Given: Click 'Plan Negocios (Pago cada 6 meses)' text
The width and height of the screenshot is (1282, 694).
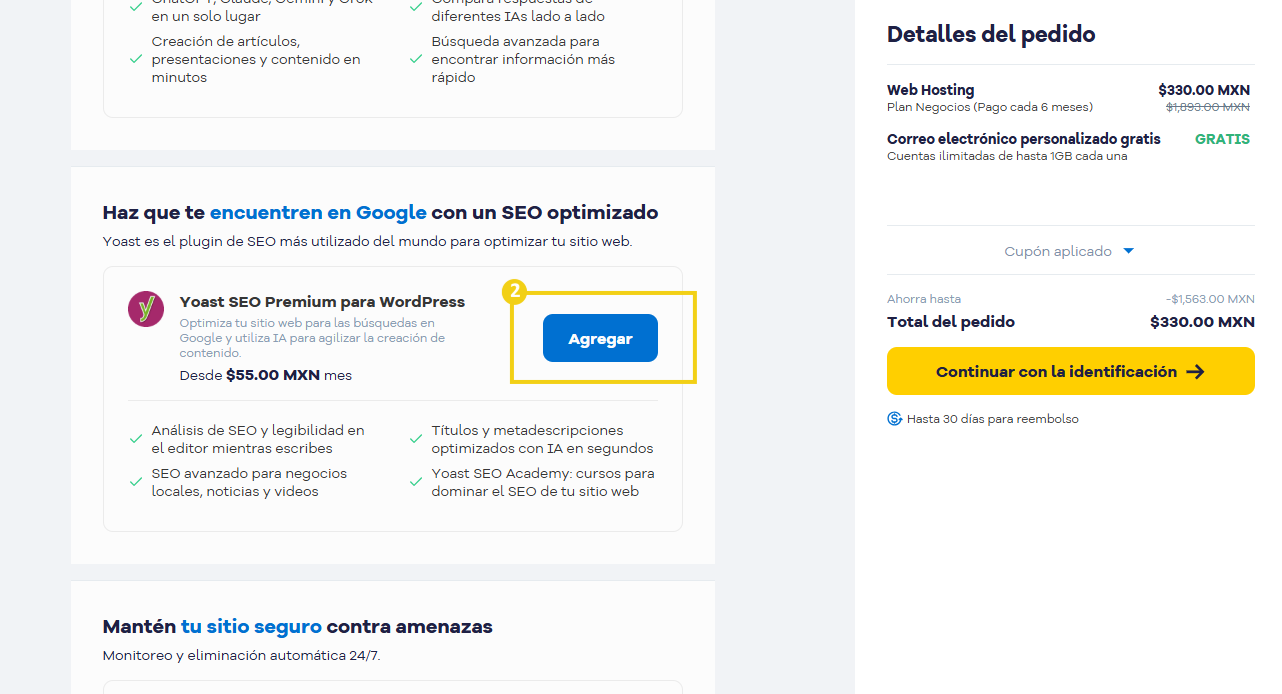Looking at the screenshot, I should [x=990, y=107].
